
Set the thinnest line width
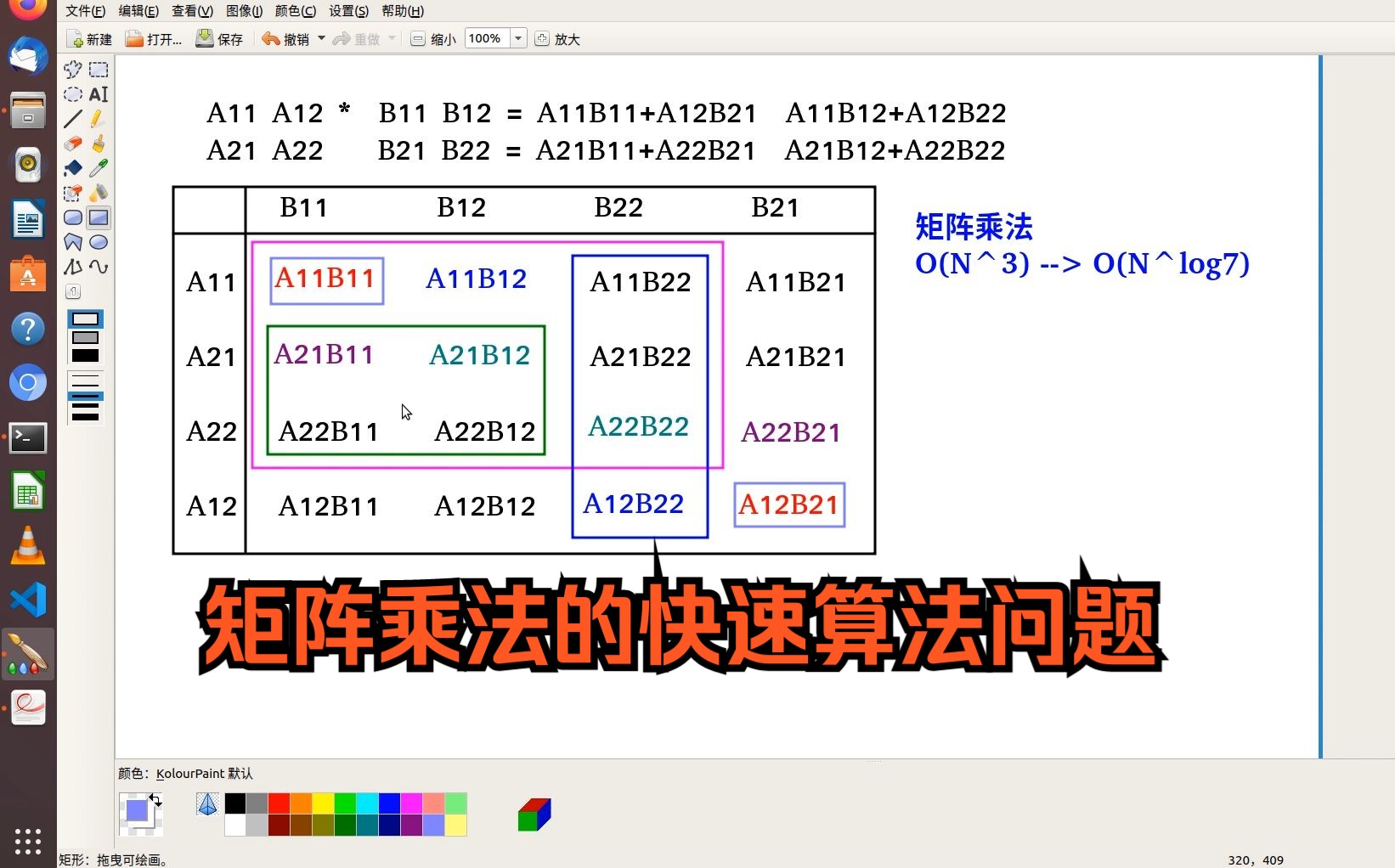85,376
